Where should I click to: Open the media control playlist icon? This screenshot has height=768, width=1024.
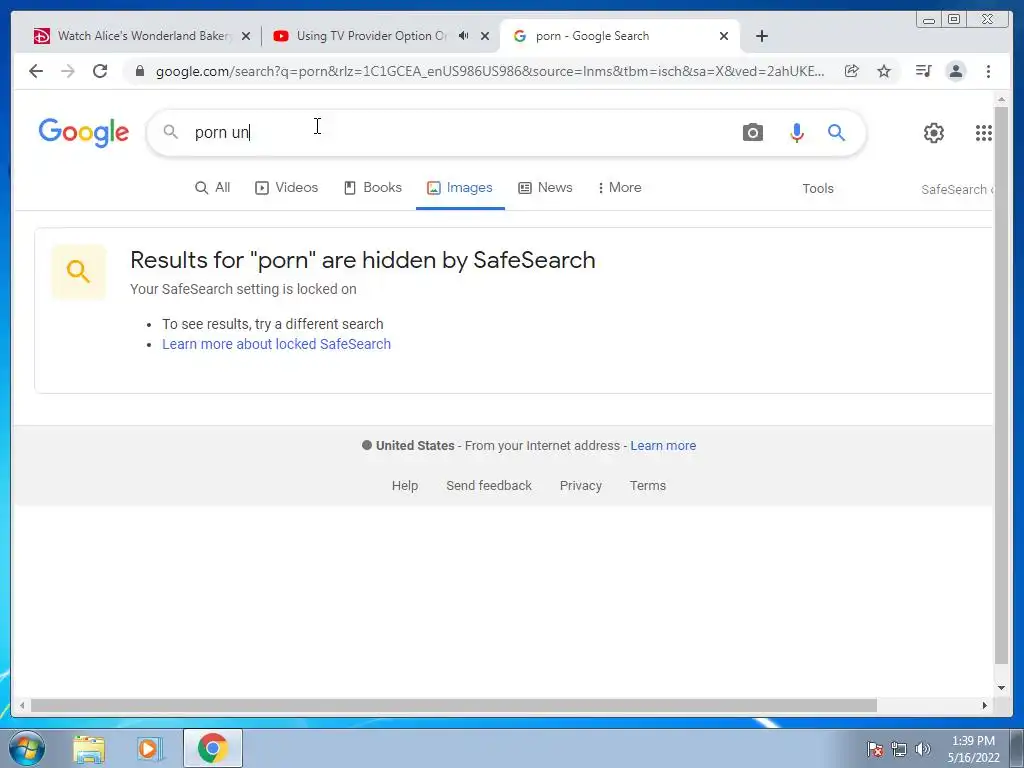[923, 71]
